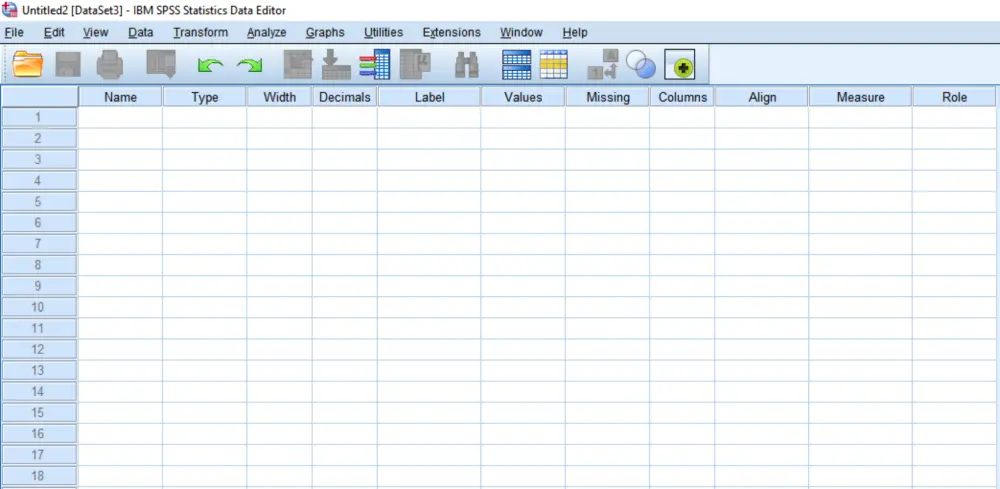The width and height of the screenshot is (1000, 489).
Task: Click the Go to case icon
Action: [298, 64]
